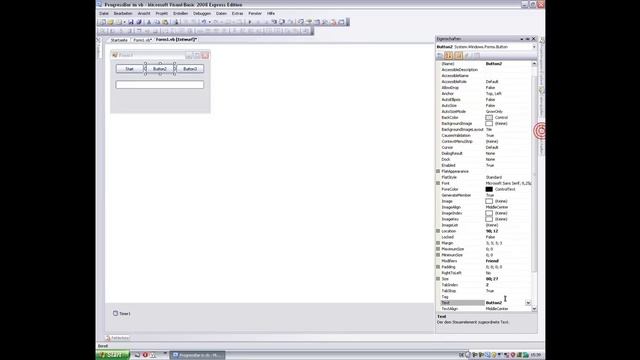Image resolution: width=640 pixels, height=360 pixels.
Task: Open the Hilfe menu
Action: pyautogui.click(x=271, y=13)
